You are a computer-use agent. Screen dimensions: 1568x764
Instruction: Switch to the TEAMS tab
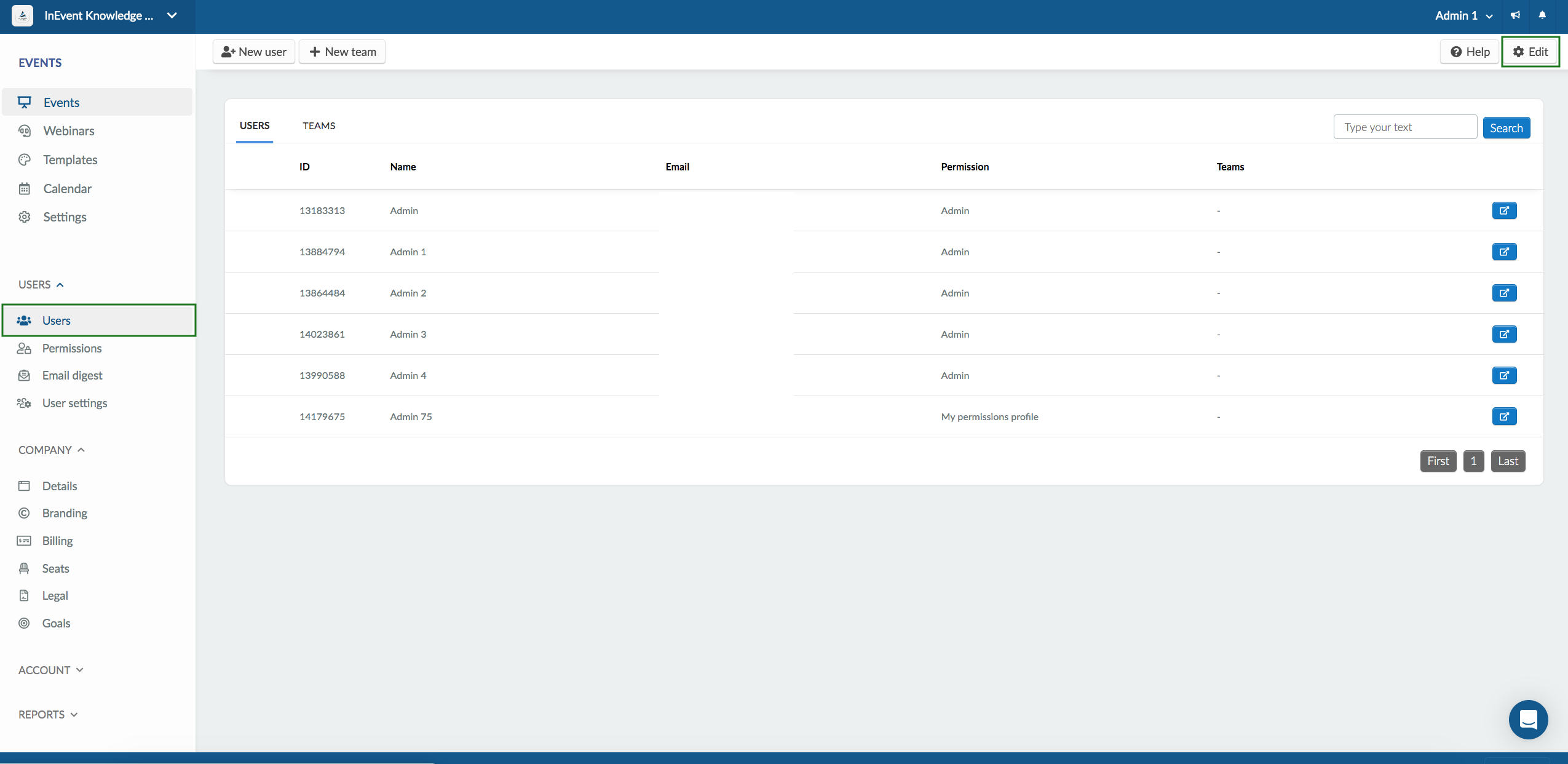point(318,125)
